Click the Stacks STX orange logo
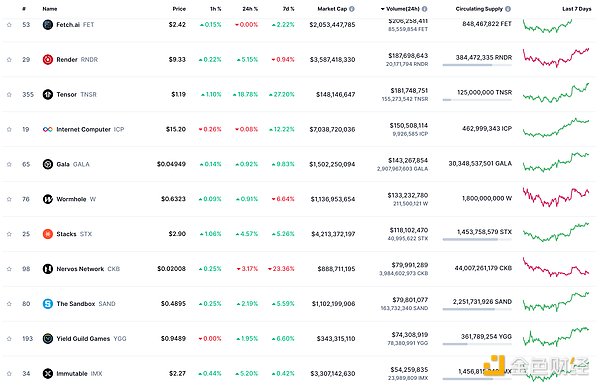Image resolution: width=600 pixels, height=387 pixels. pyautogui.click(x=48, y=234)
